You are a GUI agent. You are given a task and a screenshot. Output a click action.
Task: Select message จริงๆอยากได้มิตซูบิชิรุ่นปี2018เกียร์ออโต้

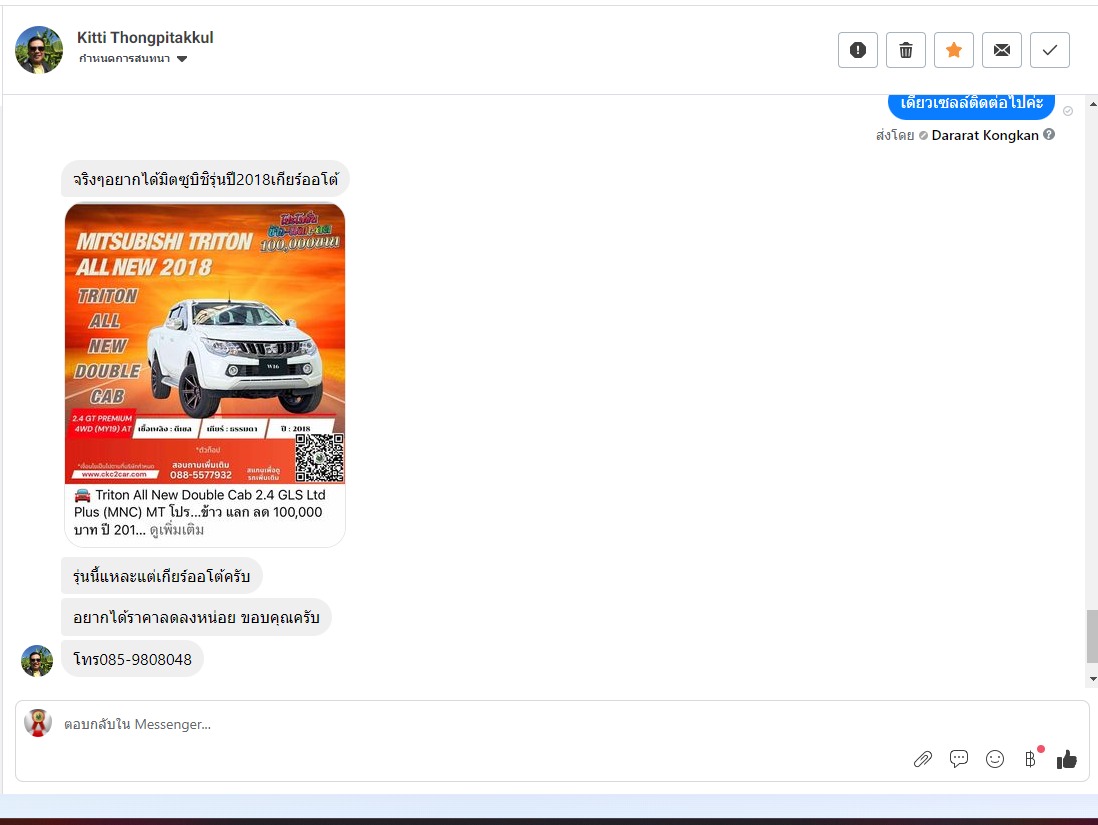[205, 179]
